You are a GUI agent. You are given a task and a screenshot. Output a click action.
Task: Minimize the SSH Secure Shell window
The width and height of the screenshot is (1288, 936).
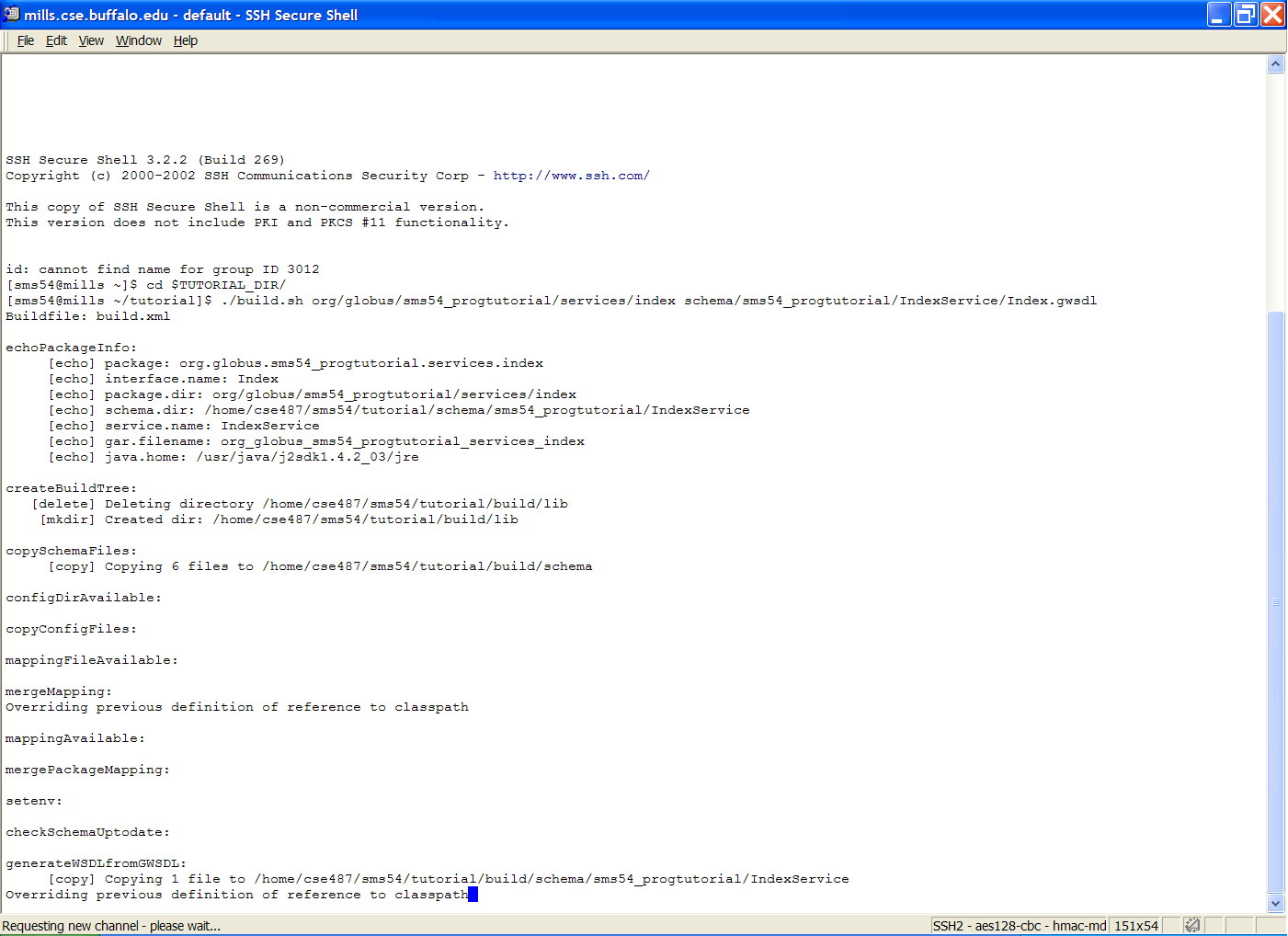click(1219, 15)
